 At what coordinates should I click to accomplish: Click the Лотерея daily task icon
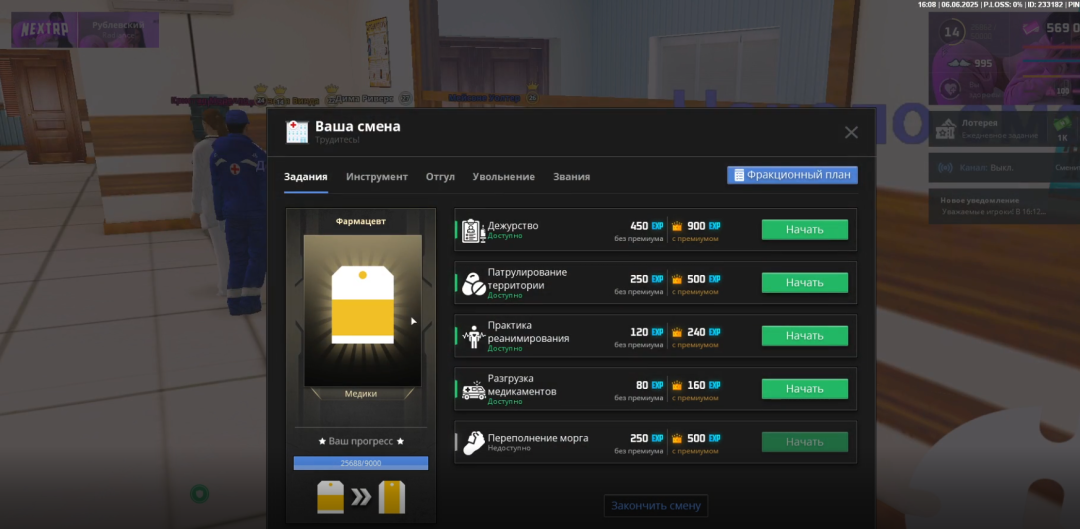[x=946, y=128]
